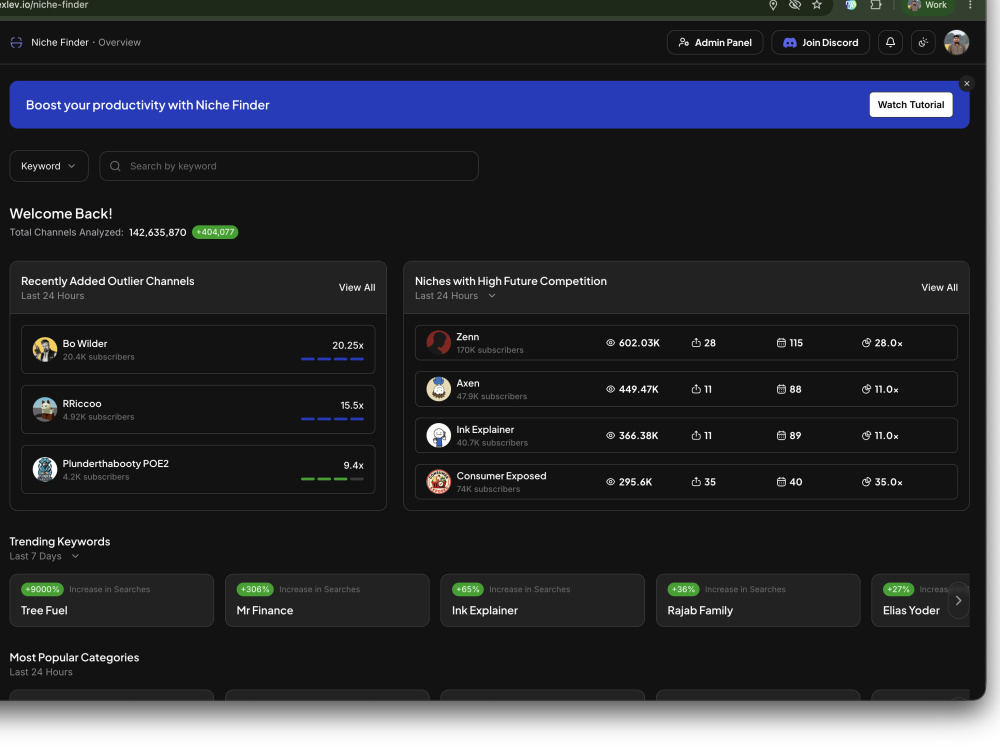Click the +404,077 channels badge

(x=215, y=232)
